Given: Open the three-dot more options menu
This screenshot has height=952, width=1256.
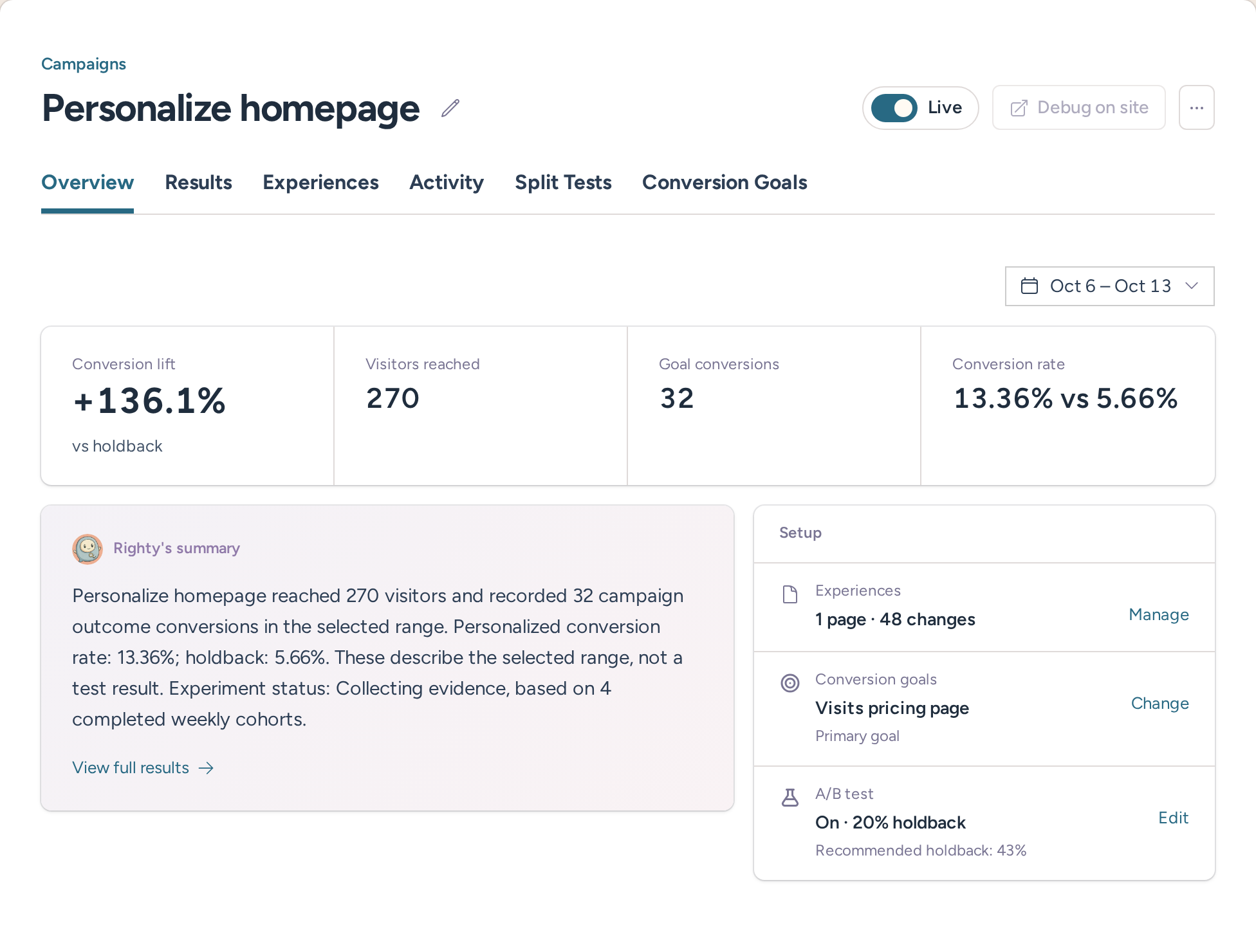Looking at the screenshot, I should click(x=1196, y=108).
